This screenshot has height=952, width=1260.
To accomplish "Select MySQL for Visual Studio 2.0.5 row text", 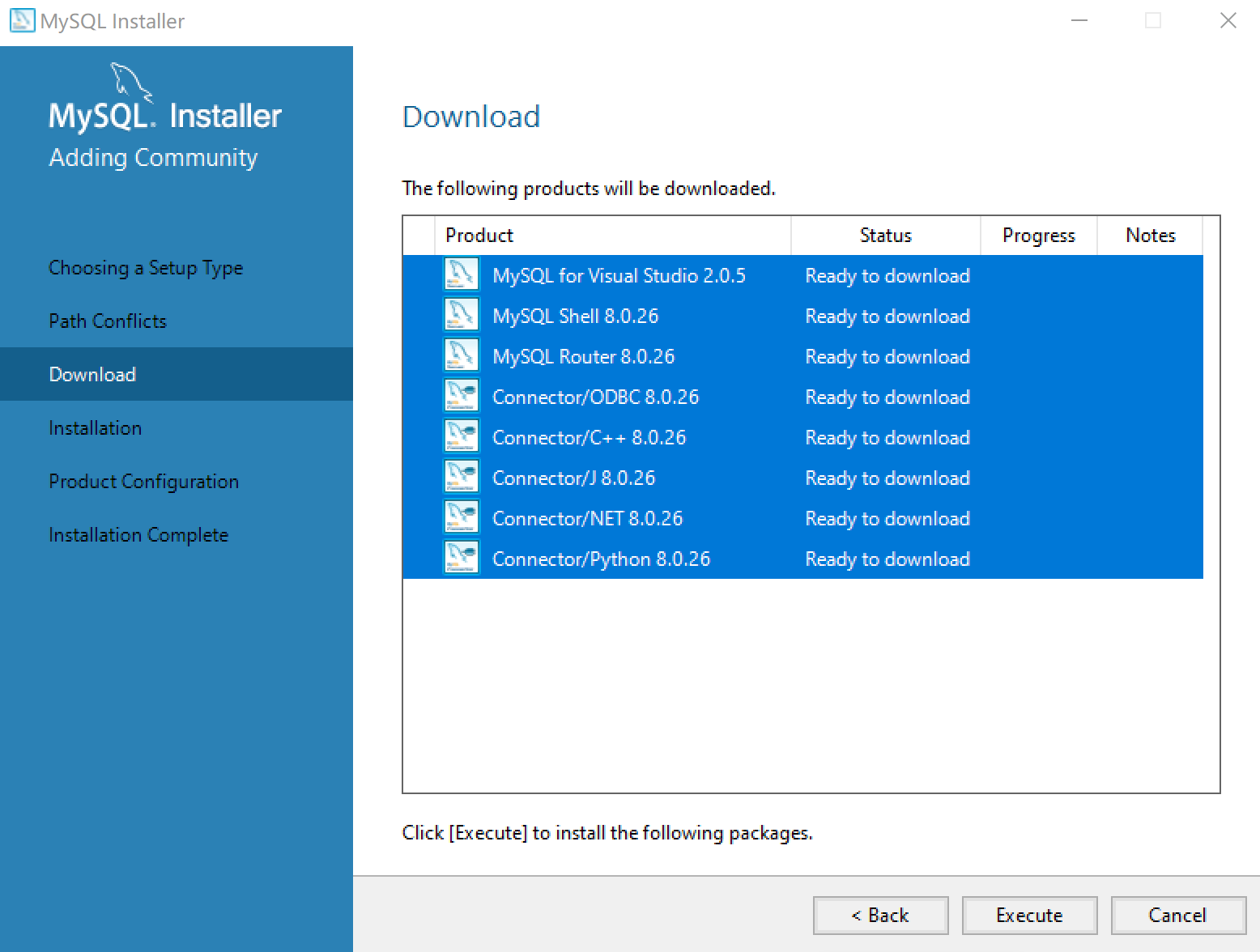I will (619, 276).
